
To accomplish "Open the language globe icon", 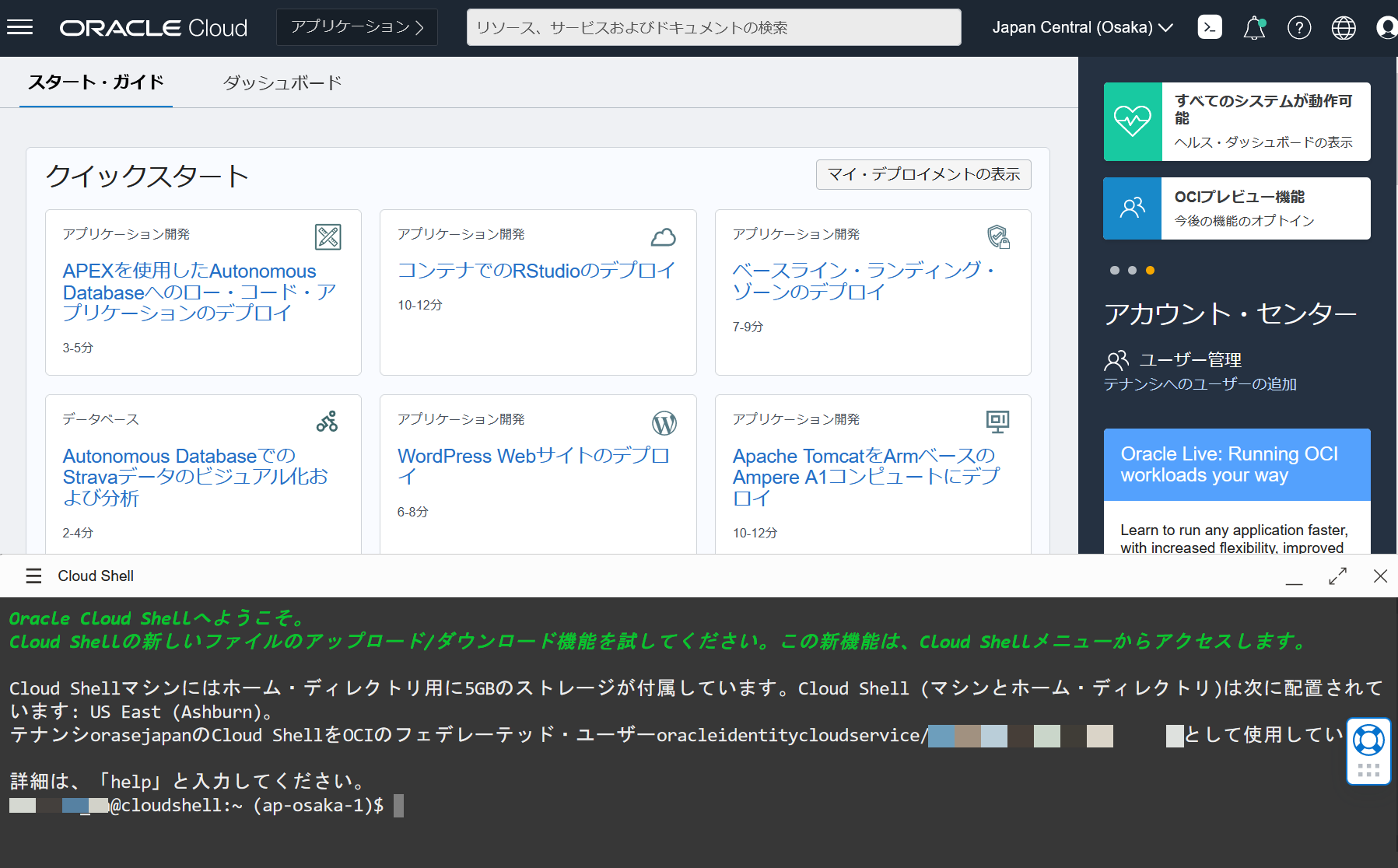I will tap(1343, 27).
